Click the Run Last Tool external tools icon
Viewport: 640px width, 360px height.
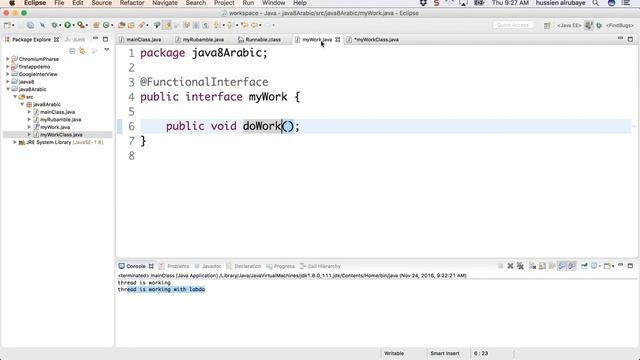(x=81, y=25)
